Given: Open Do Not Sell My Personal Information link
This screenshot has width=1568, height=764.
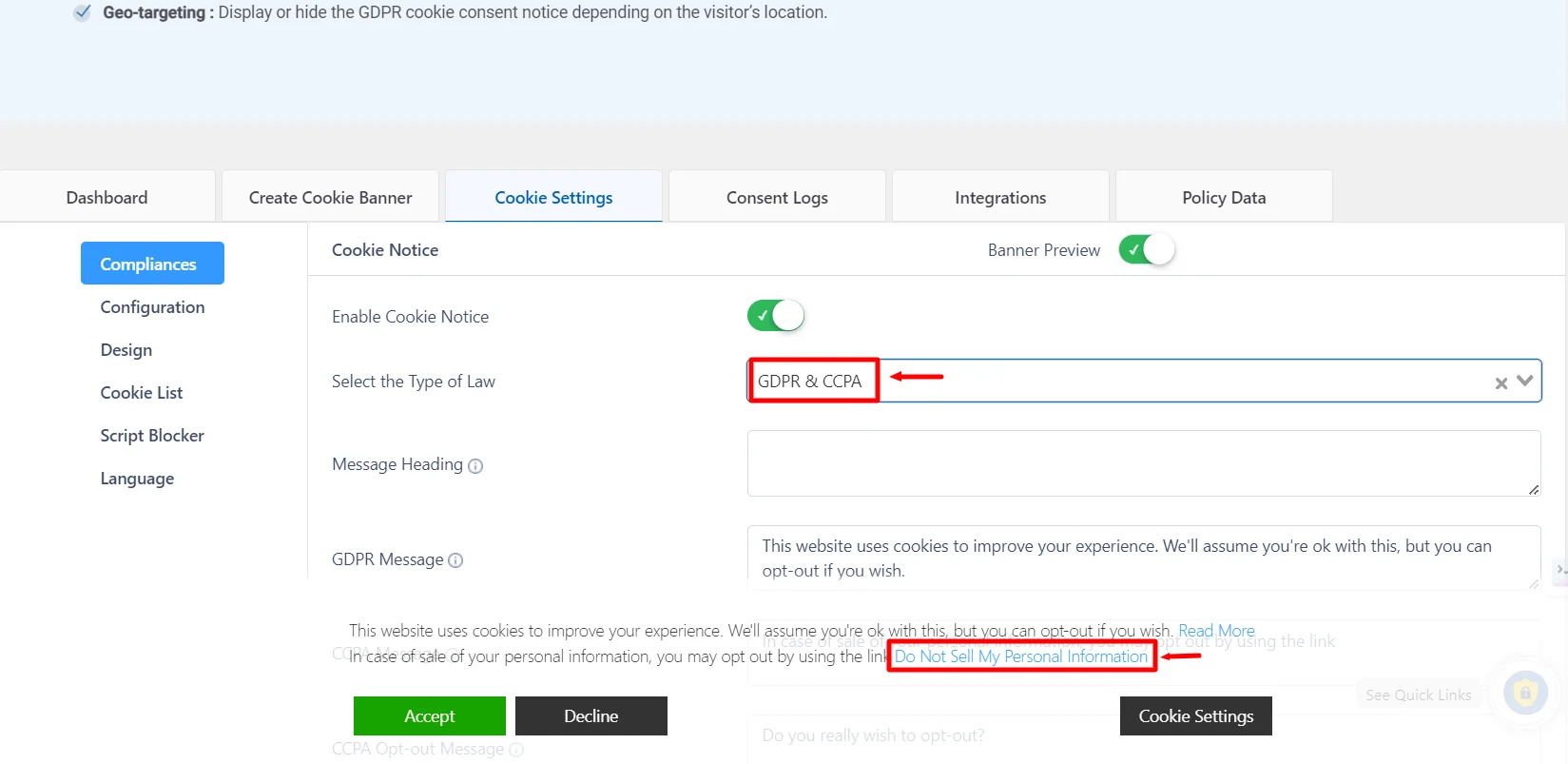Looking at the screenshot, I should [1020, 656].
